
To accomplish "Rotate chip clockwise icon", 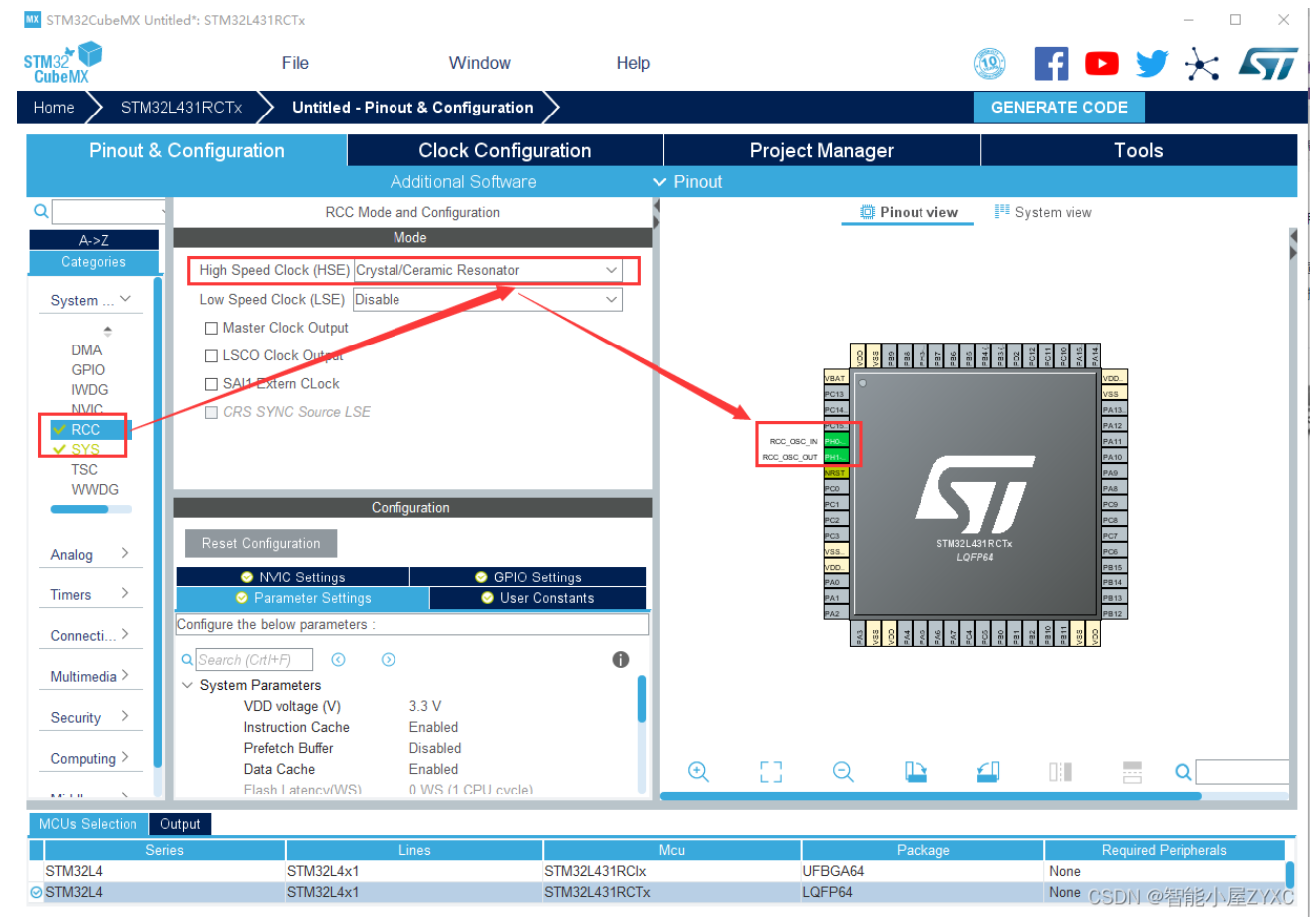I will 916,772.
